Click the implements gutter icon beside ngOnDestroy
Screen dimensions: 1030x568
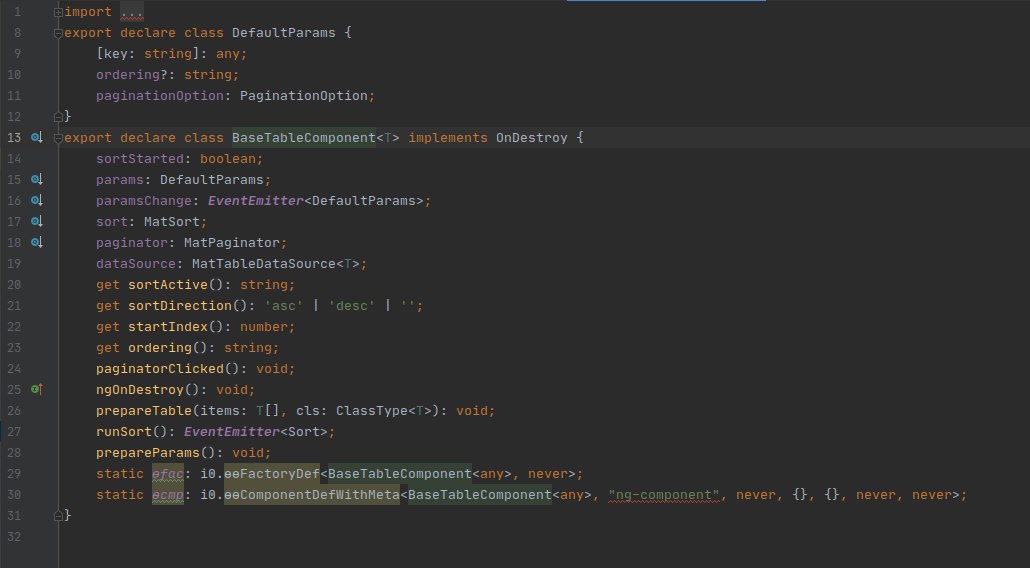37,389
